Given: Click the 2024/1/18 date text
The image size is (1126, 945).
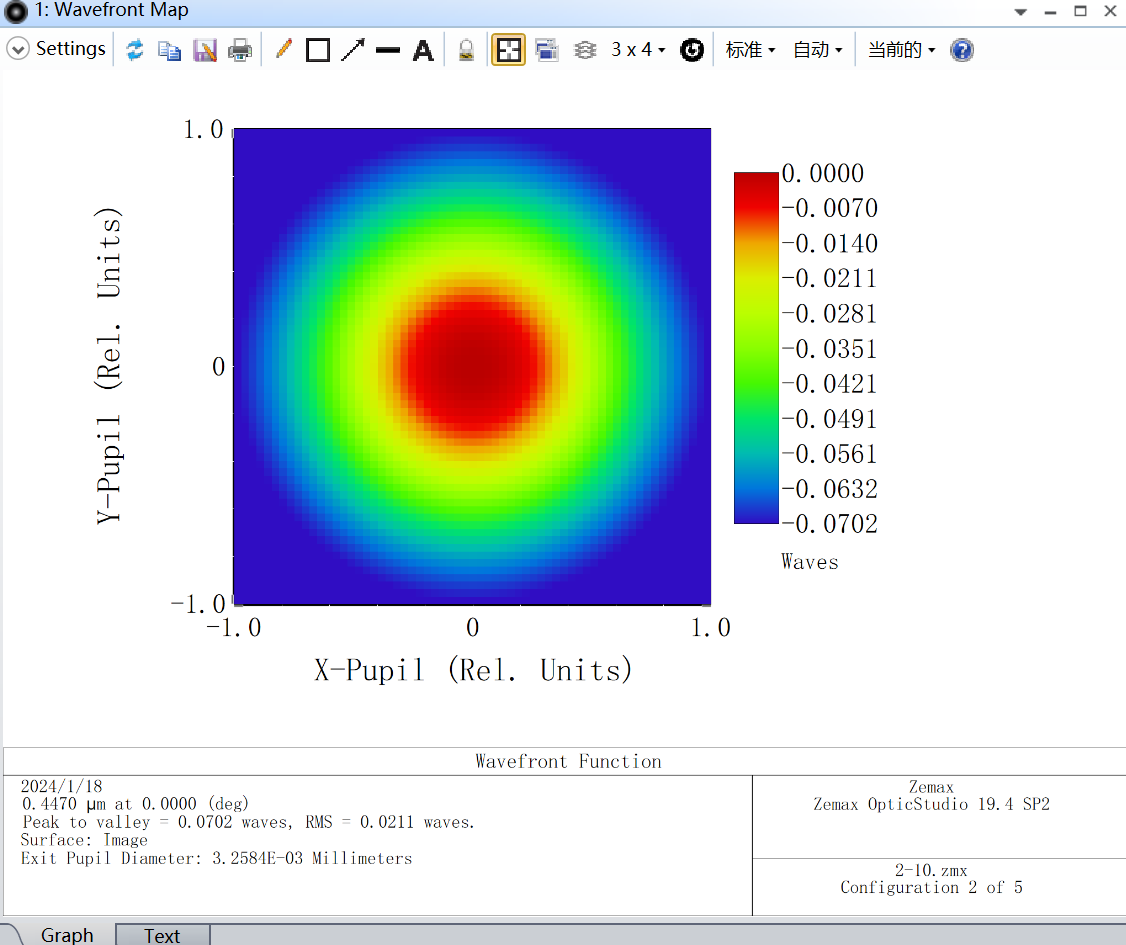Looking at the screenshot, I should tap(61, 786).
